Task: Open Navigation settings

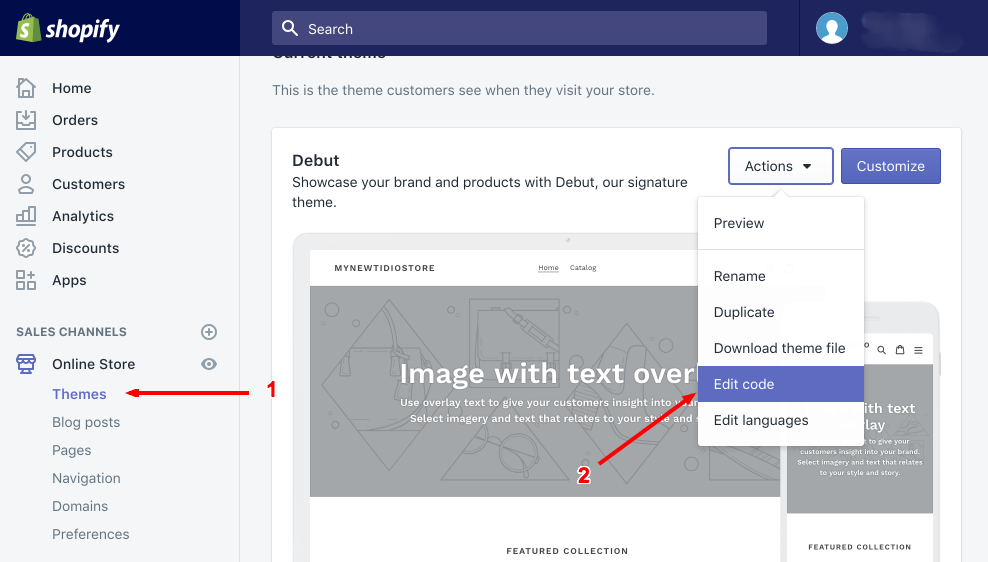Action: (x=86, y=478)
